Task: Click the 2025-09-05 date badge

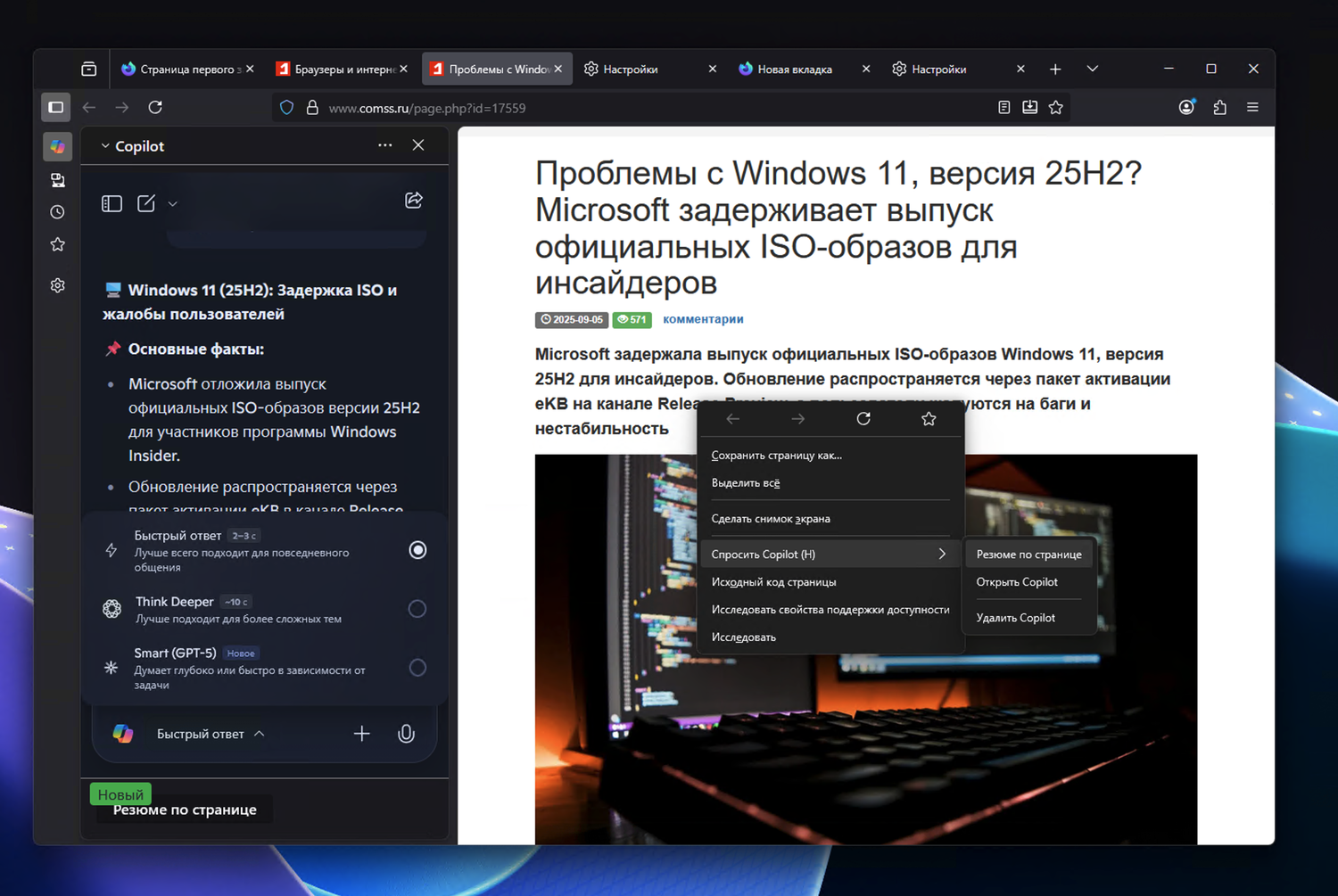Action: (x=571, y=319)
